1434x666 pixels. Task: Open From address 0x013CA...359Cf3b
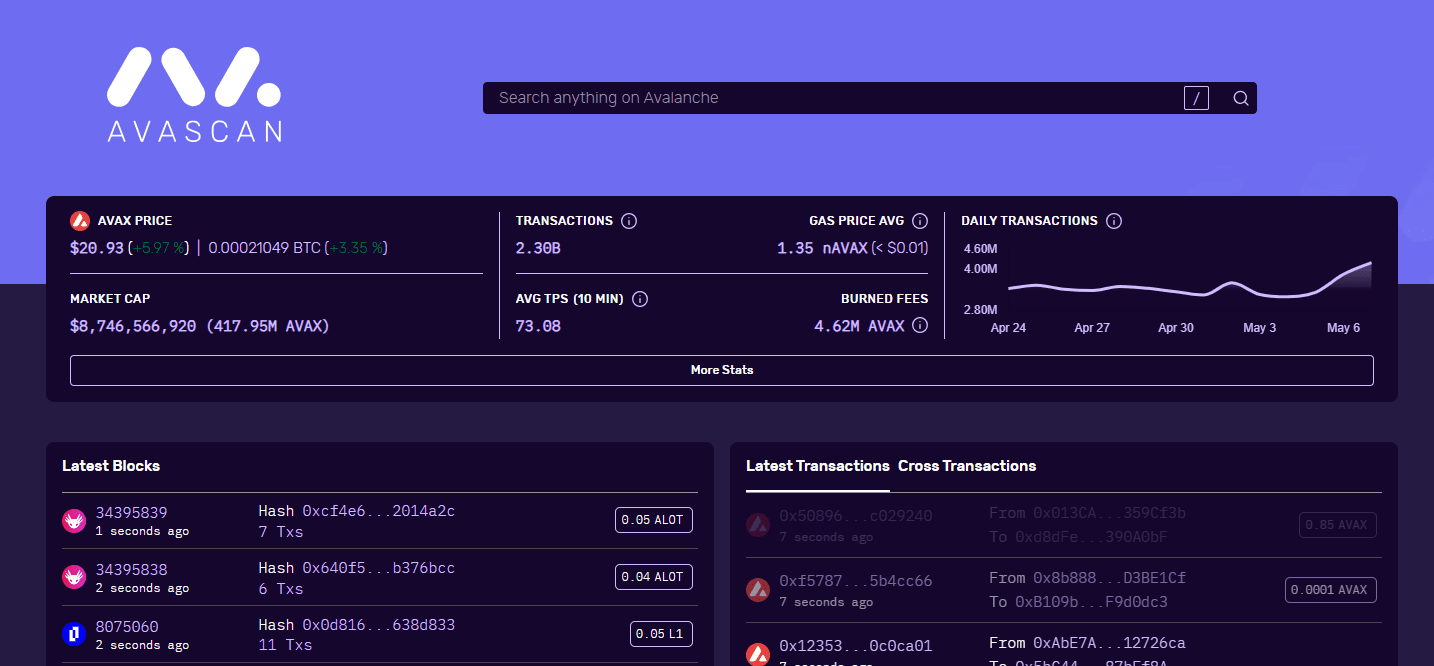point(1110,513)
